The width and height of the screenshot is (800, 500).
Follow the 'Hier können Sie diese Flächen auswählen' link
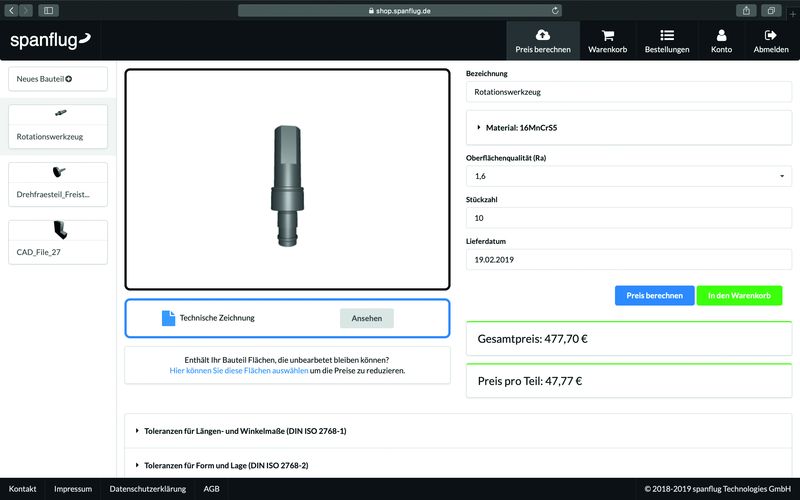[238, 371]
